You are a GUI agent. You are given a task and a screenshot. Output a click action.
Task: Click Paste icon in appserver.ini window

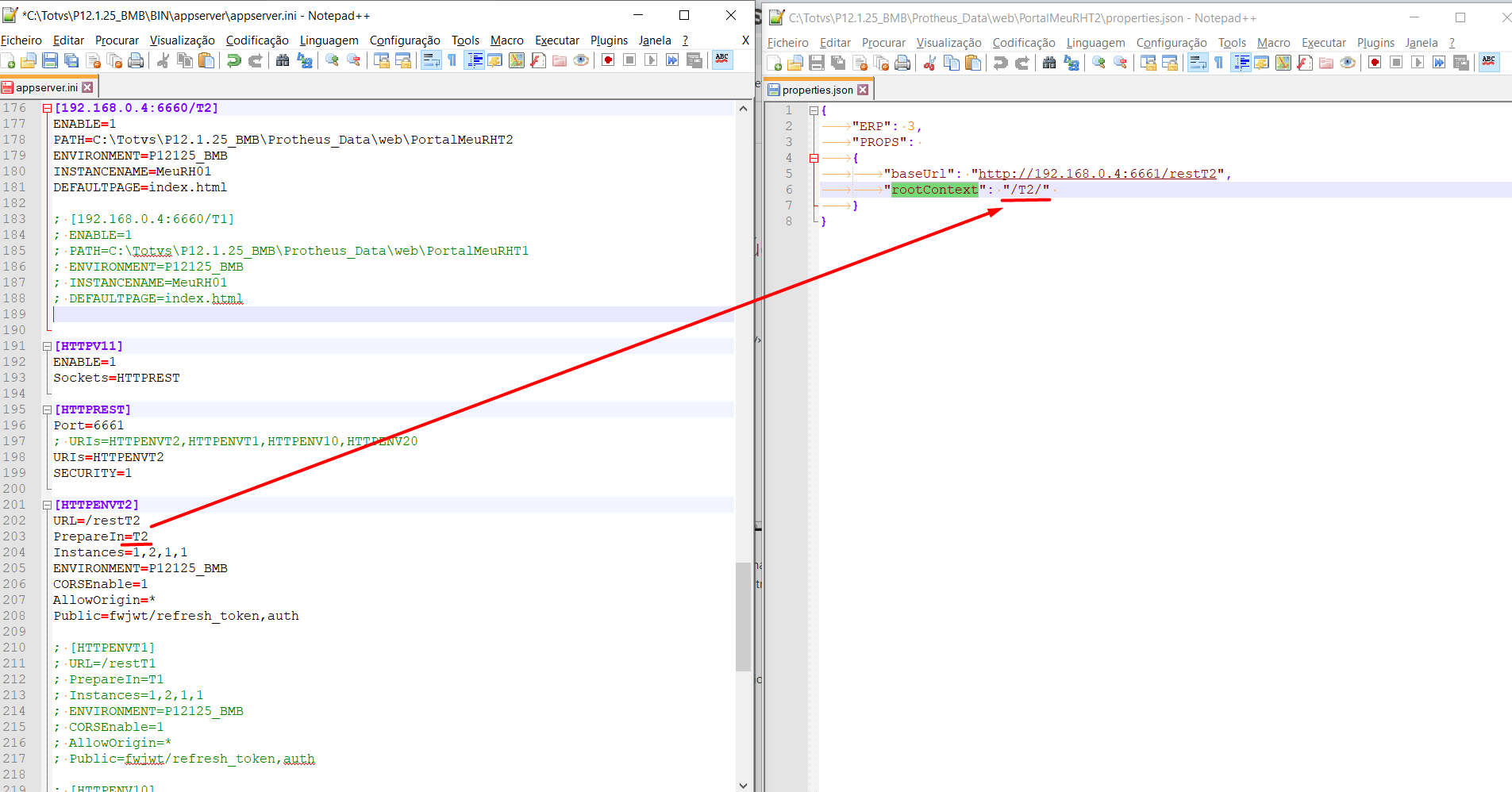click(x=206, y=60)
